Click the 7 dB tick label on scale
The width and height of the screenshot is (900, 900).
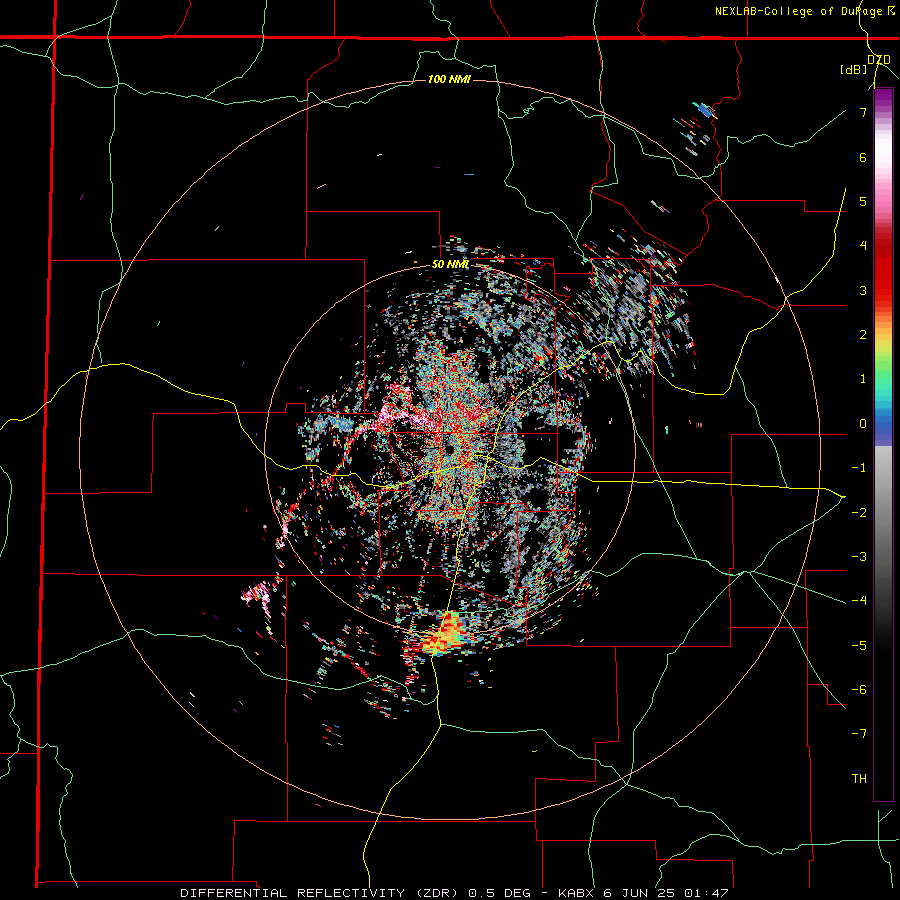pyautogui.click(x=863, y=112)
